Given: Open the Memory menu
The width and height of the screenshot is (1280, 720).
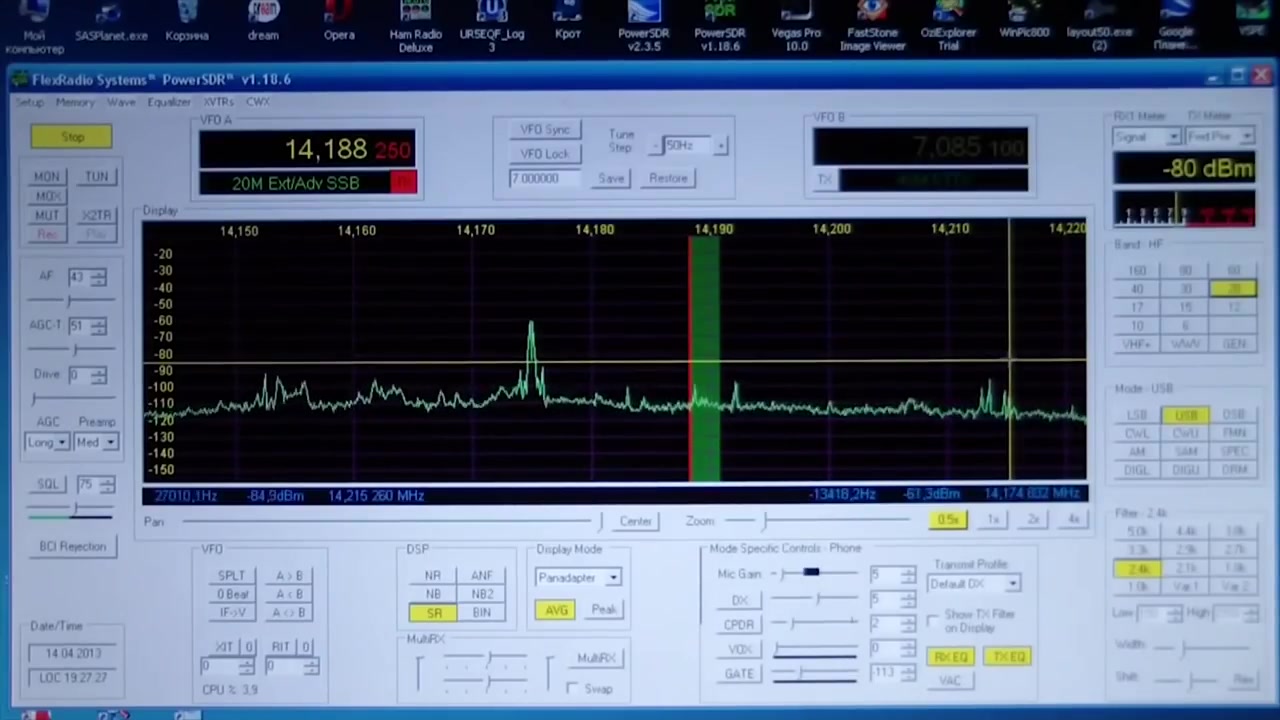Looking at the screenshot, I should (75, 102).
